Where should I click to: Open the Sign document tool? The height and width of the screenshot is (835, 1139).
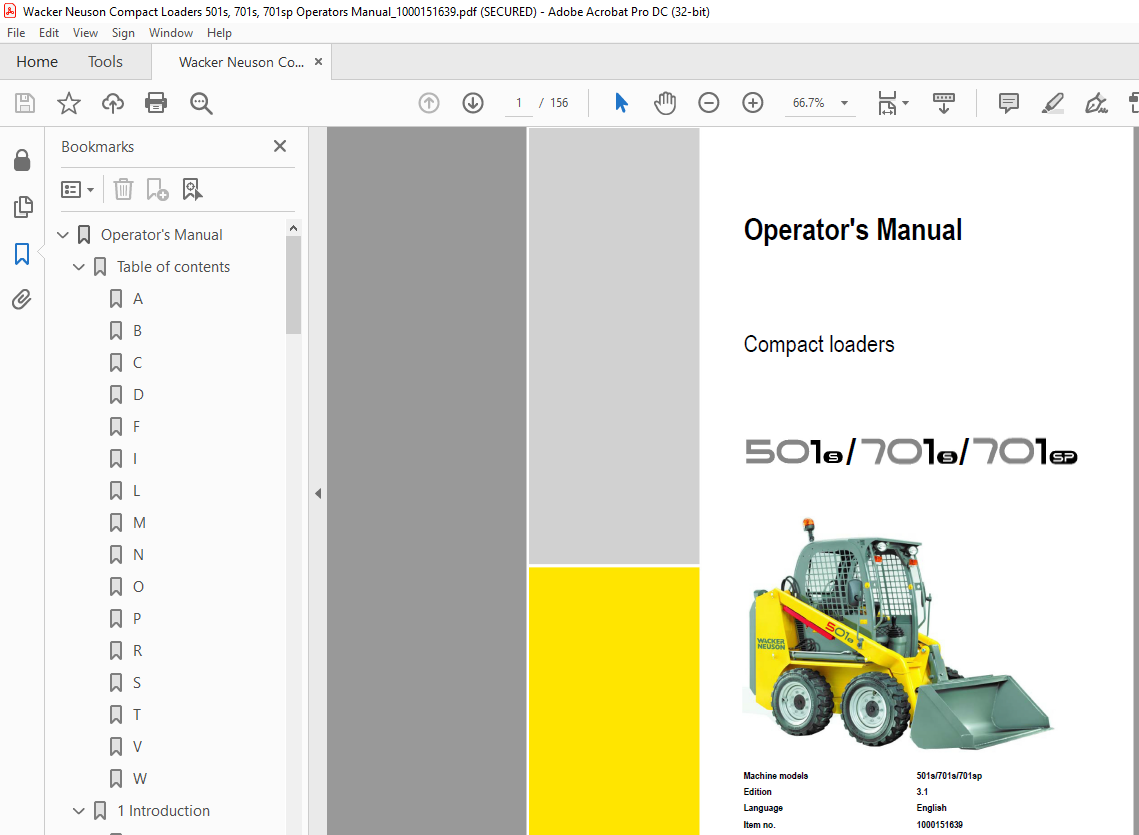[1096, 103]
